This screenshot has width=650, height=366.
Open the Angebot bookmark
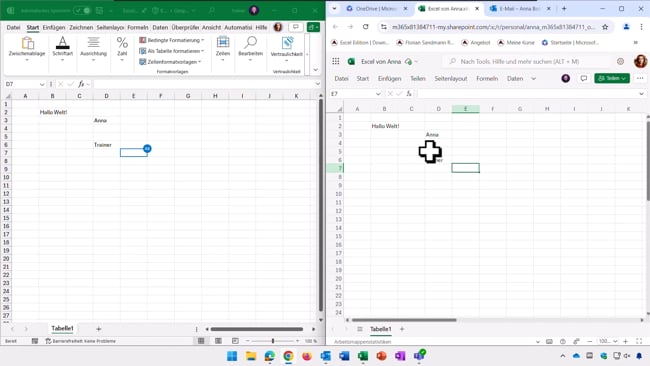(x=476, y=43)
